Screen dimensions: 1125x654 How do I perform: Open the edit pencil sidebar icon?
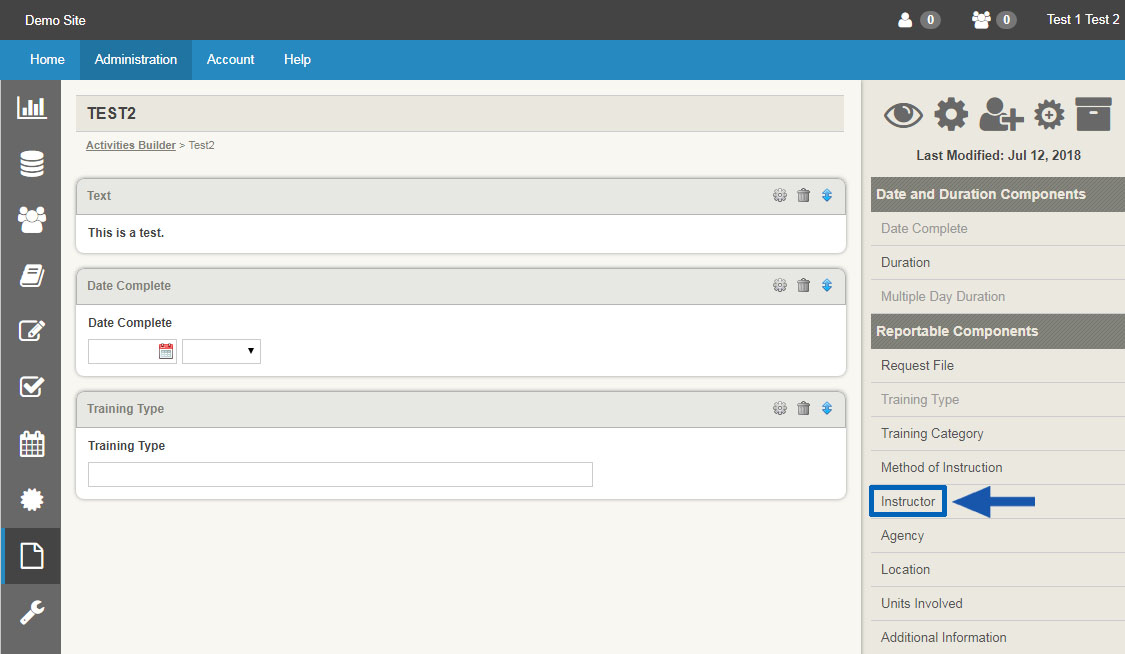[x=32, y=331]
